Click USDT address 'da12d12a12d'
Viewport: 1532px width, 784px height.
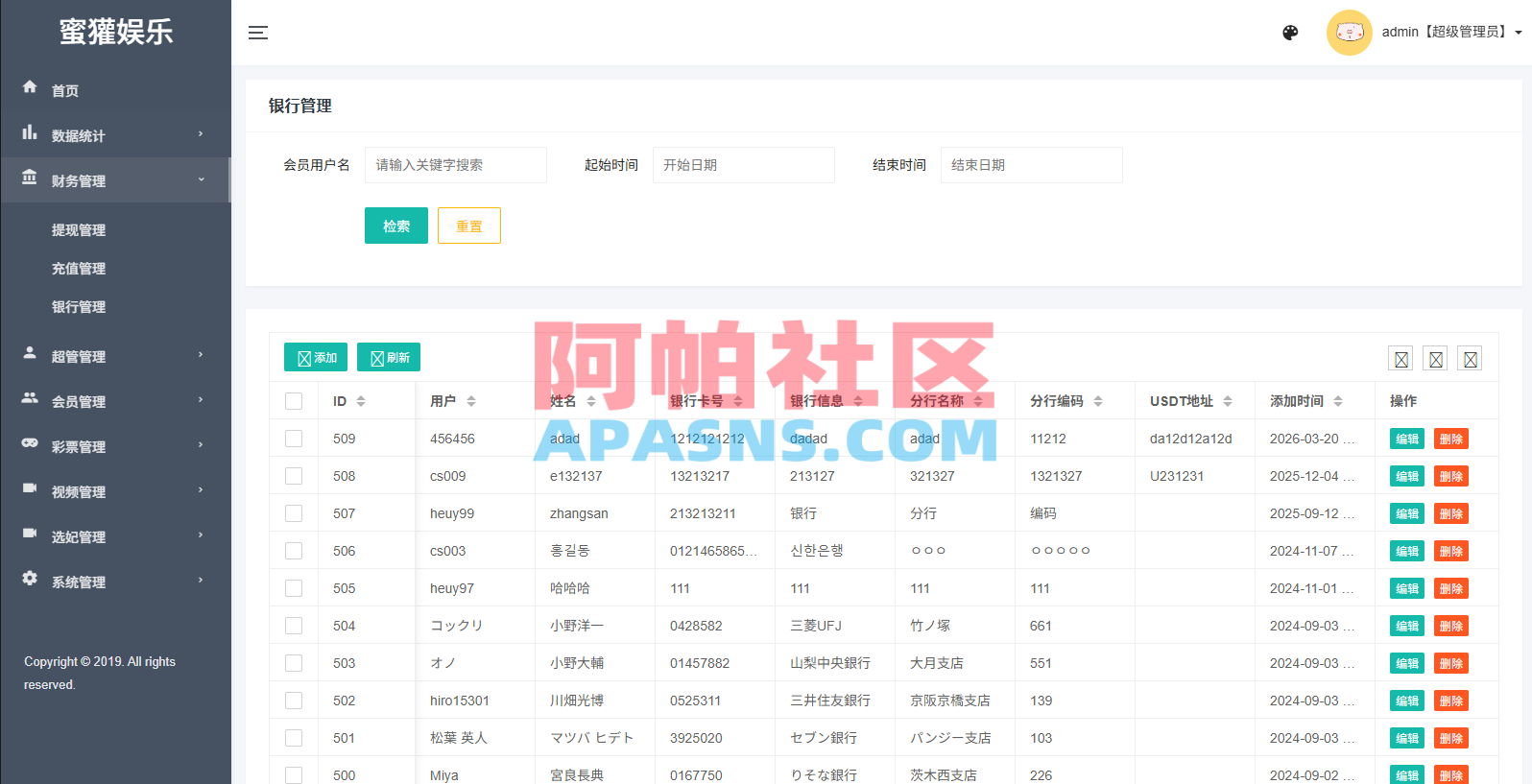tap(1191, 439)
